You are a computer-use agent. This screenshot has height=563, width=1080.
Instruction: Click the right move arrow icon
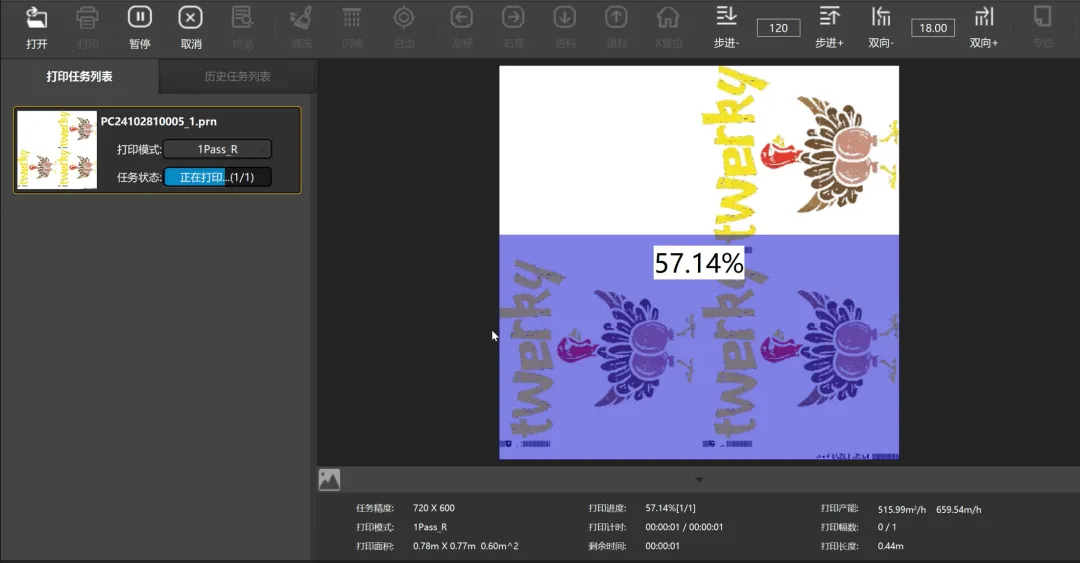tap(513, 18)
